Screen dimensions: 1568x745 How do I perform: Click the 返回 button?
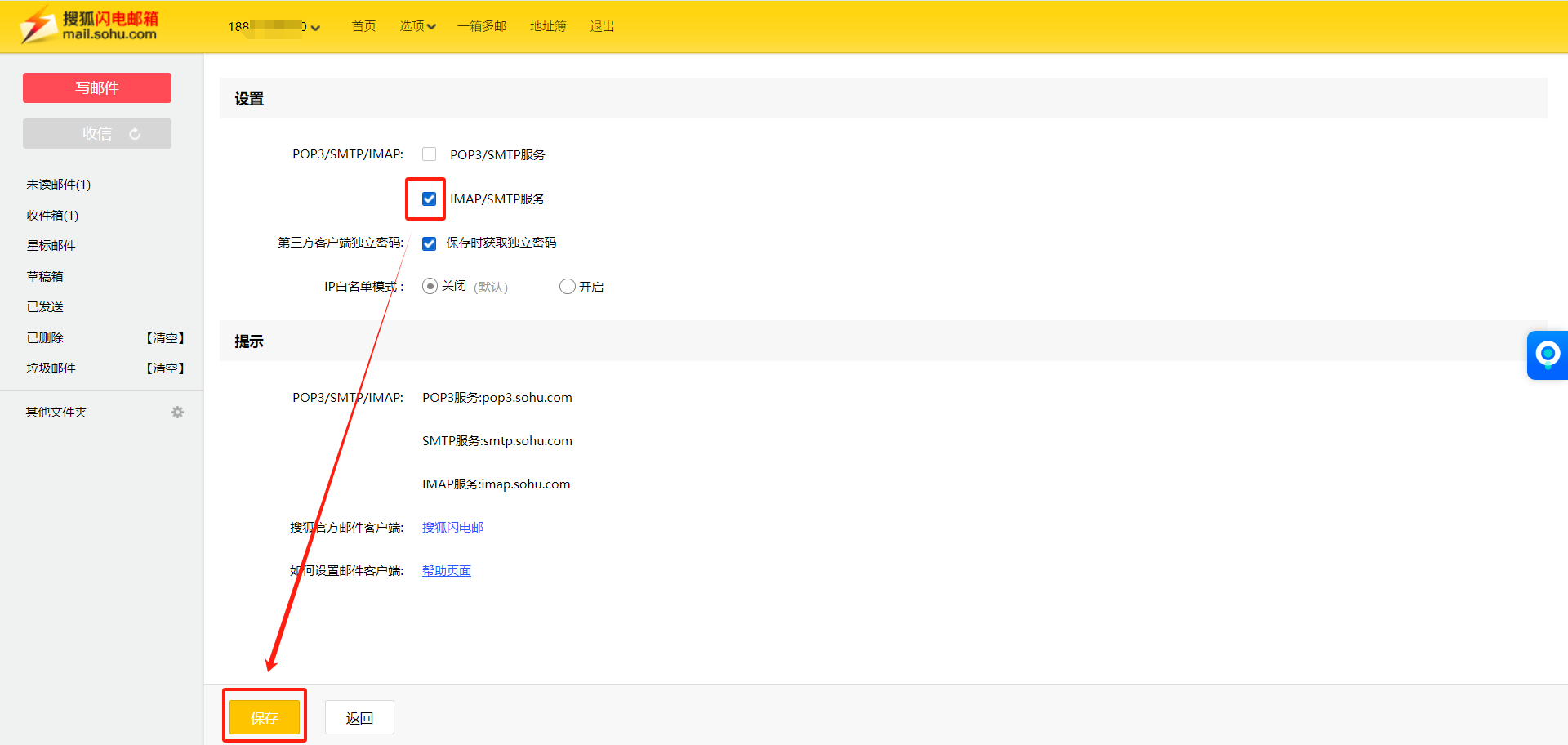point(359,717)
